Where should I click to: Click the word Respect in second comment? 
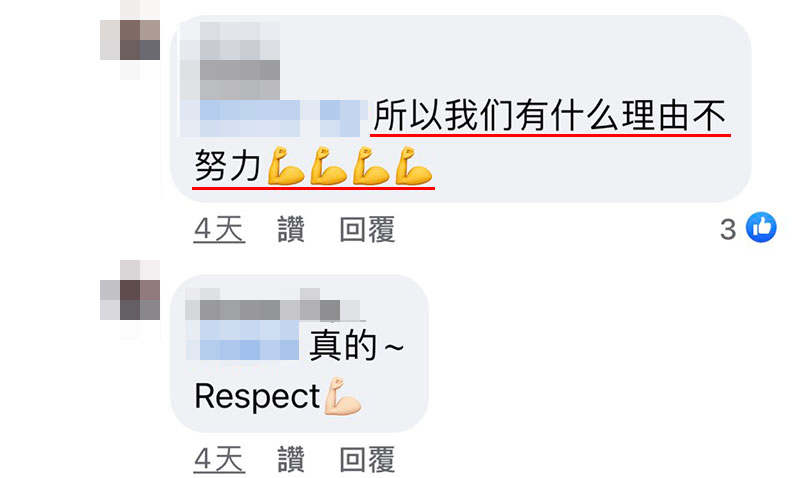click(257, 396)
